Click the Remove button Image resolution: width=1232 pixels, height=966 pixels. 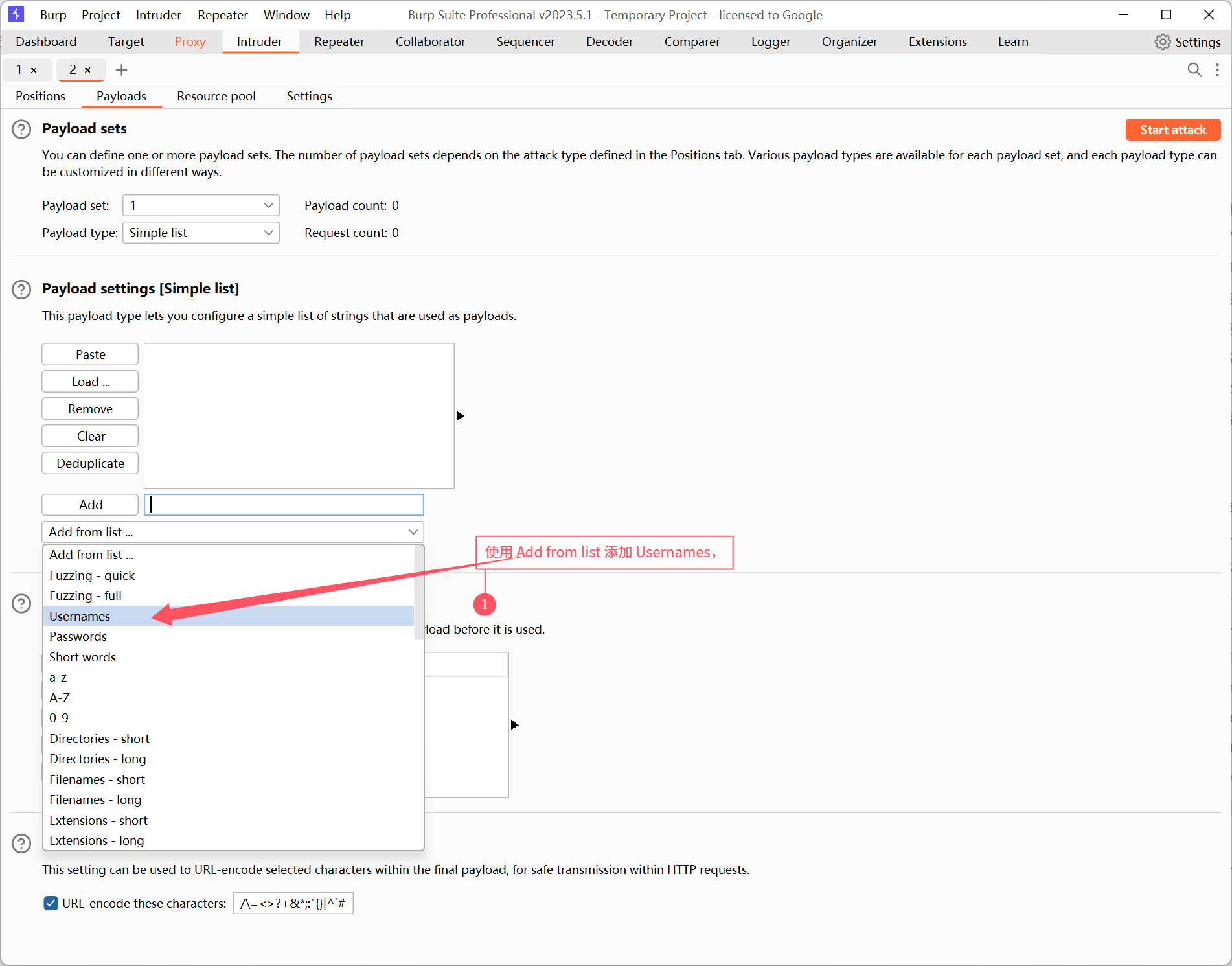(90, 409)
